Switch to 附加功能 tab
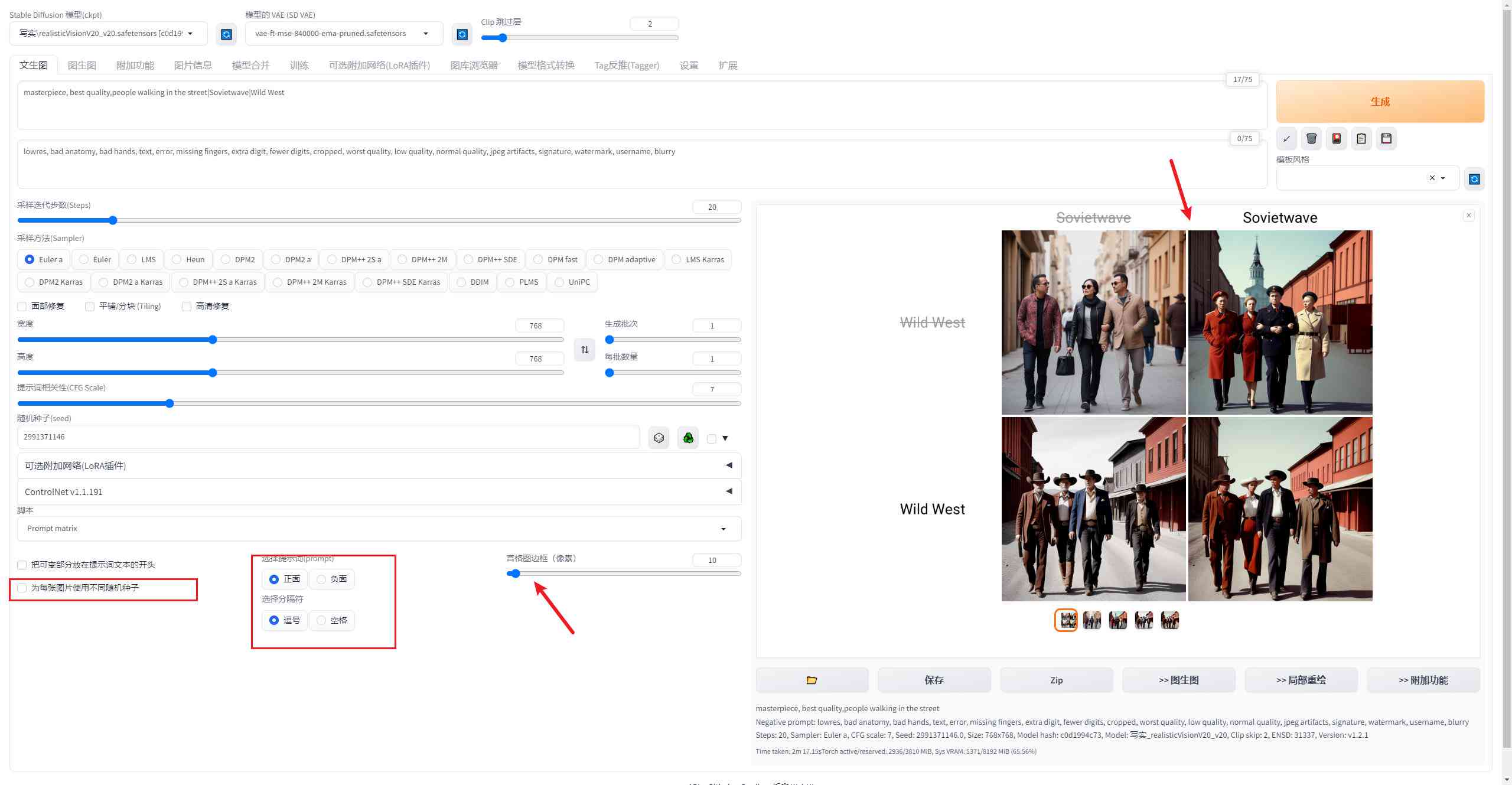 point(134,65)
